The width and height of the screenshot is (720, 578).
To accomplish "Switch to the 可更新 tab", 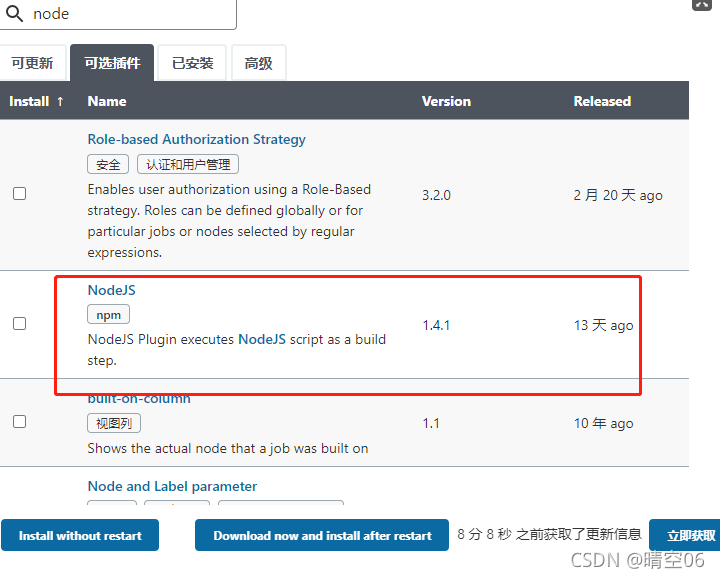I will pyautogui.click(x=32, y=63).
